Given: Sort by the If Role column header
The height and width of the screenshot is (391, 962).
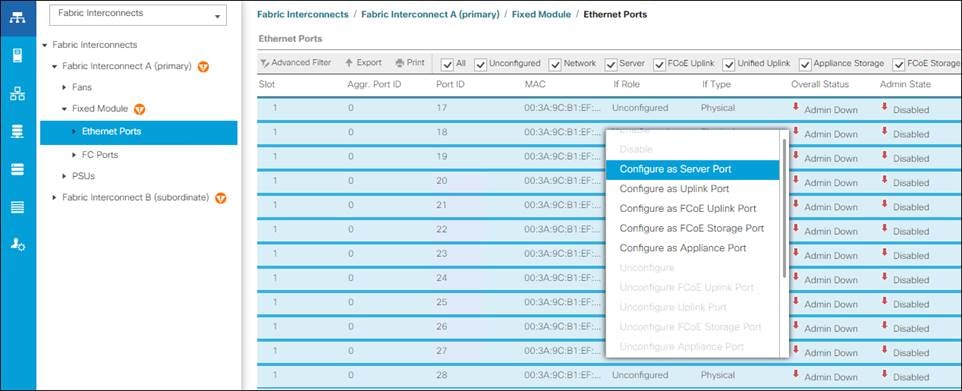Looking at the screenshot, I should [626, 85].
